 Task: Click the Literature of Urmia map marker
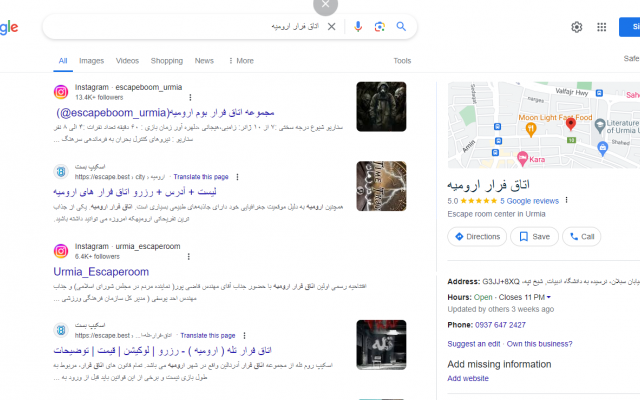tap(599, 126)
